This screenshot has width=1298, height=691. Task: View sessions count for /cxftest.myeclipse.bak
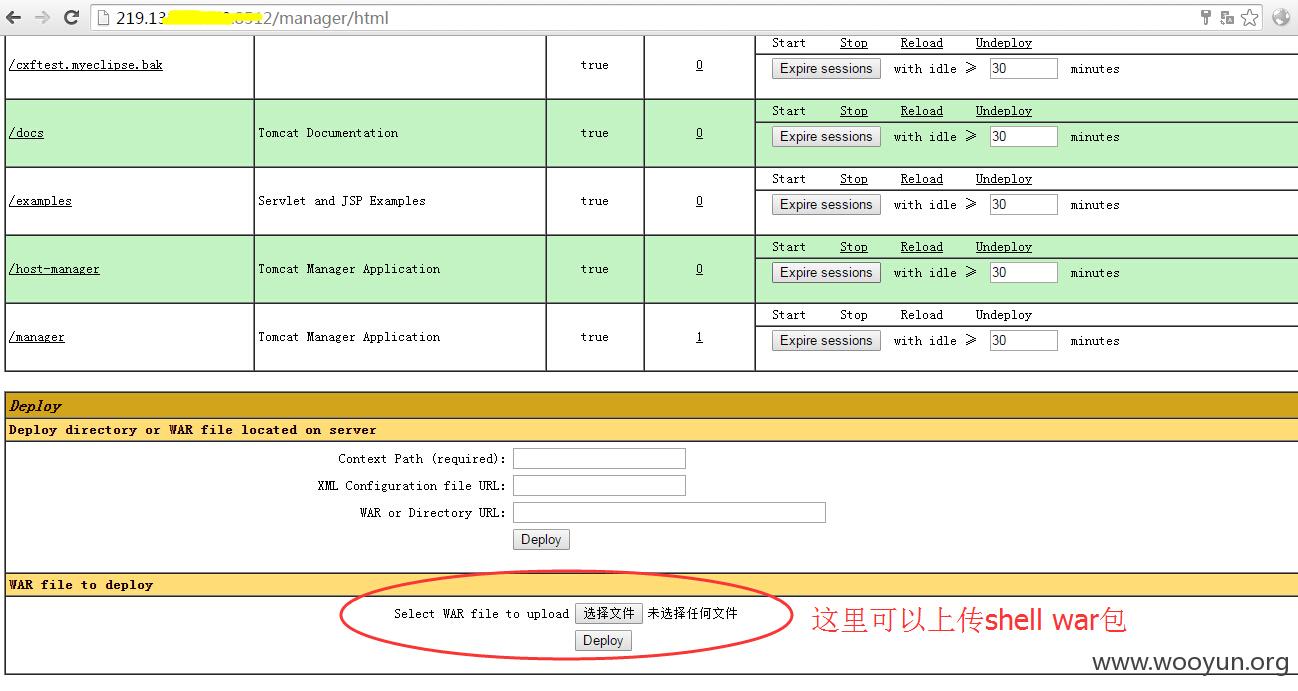[x=699, y=65]
